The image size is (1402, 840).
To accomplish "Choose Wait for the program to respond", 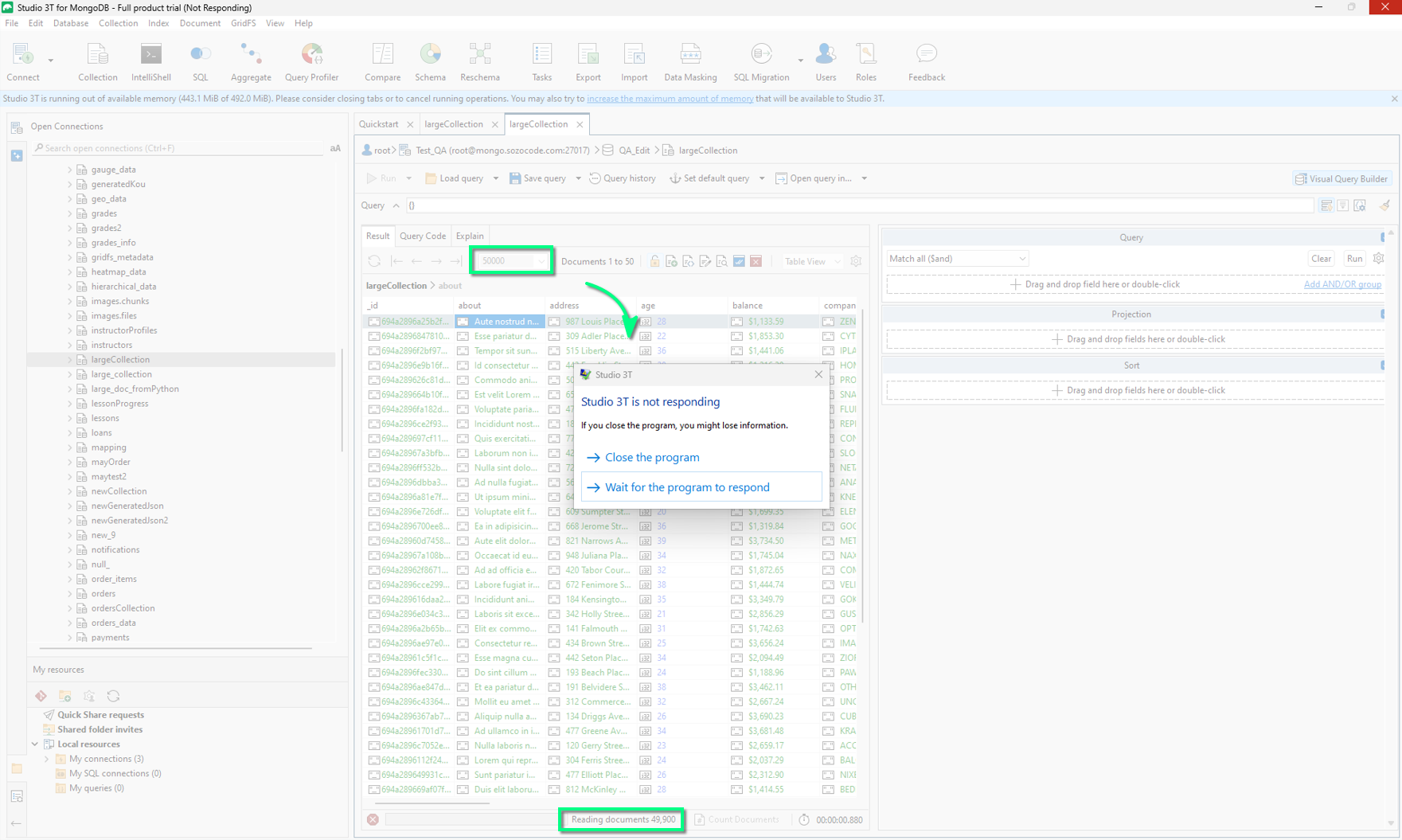I will (701, 487).
